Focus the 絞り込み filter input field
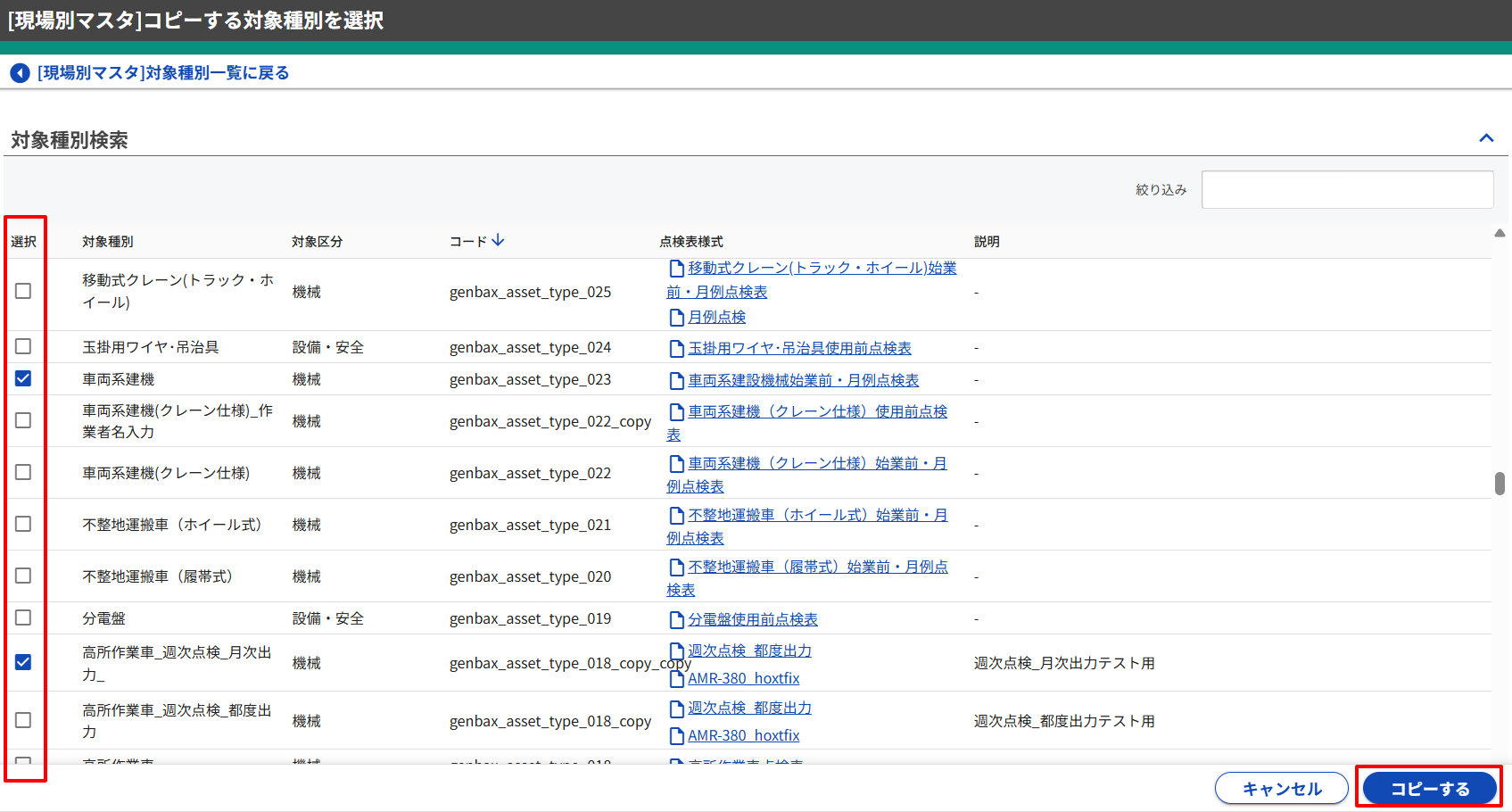The image size is (1512, 812). (x=1347, y=190)
